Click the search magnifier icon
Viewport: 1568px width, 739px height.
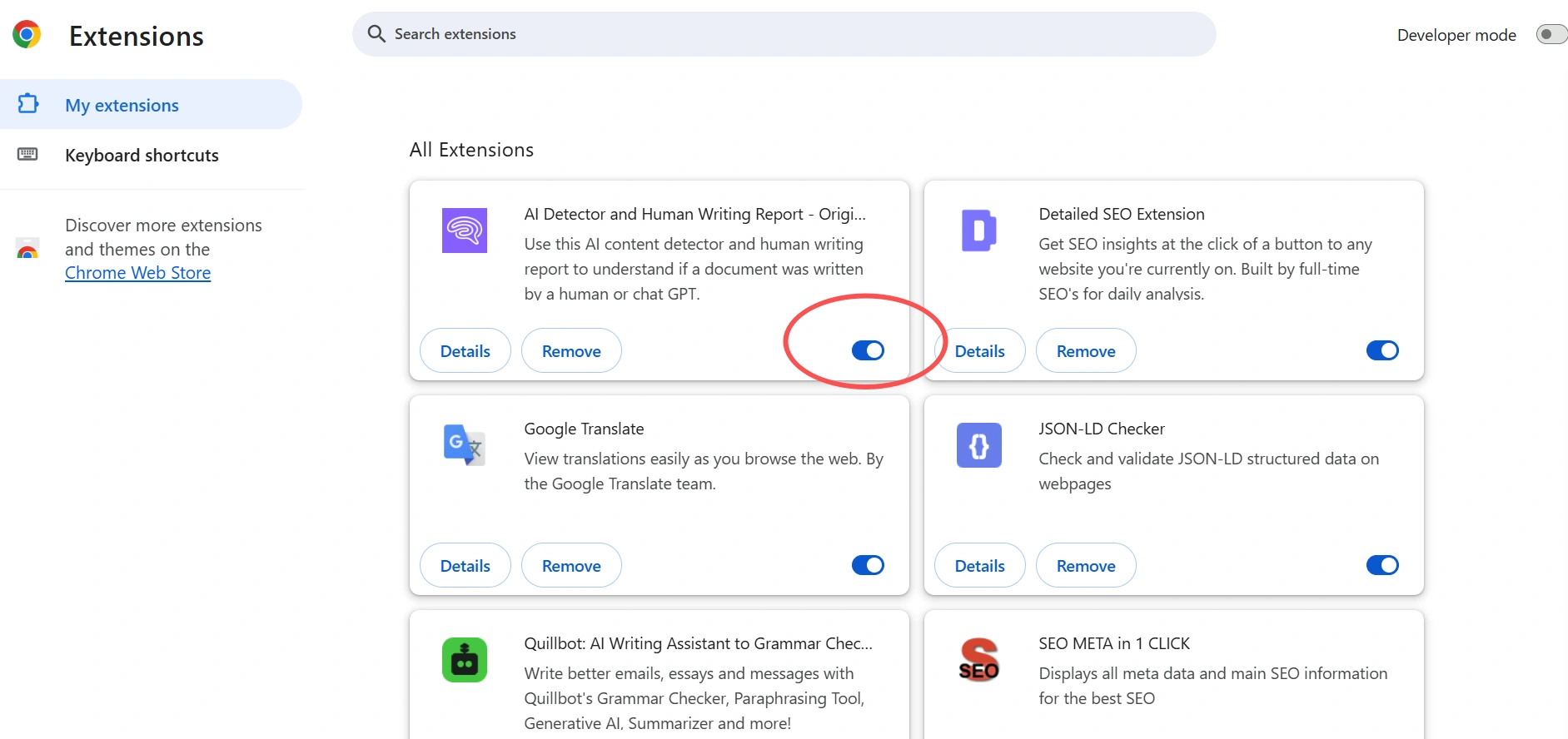point(376,34)
